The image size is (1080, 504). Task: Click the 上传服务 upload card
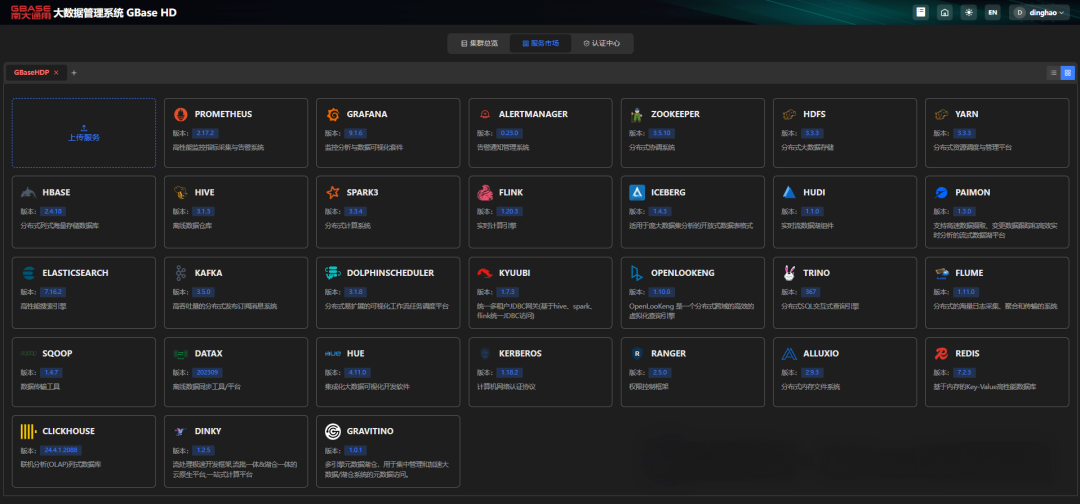(x=84, y=133)
